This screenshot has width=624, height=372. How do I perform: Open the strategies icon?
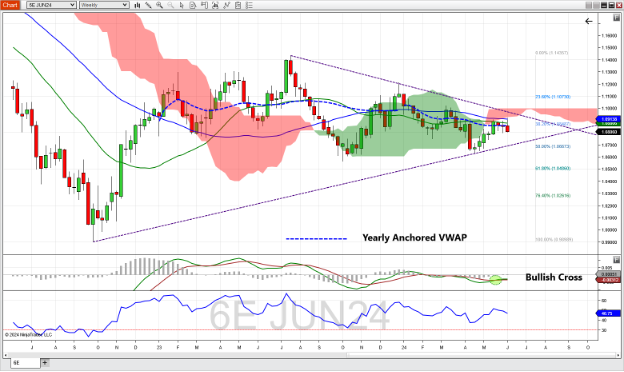pos(238,5)
